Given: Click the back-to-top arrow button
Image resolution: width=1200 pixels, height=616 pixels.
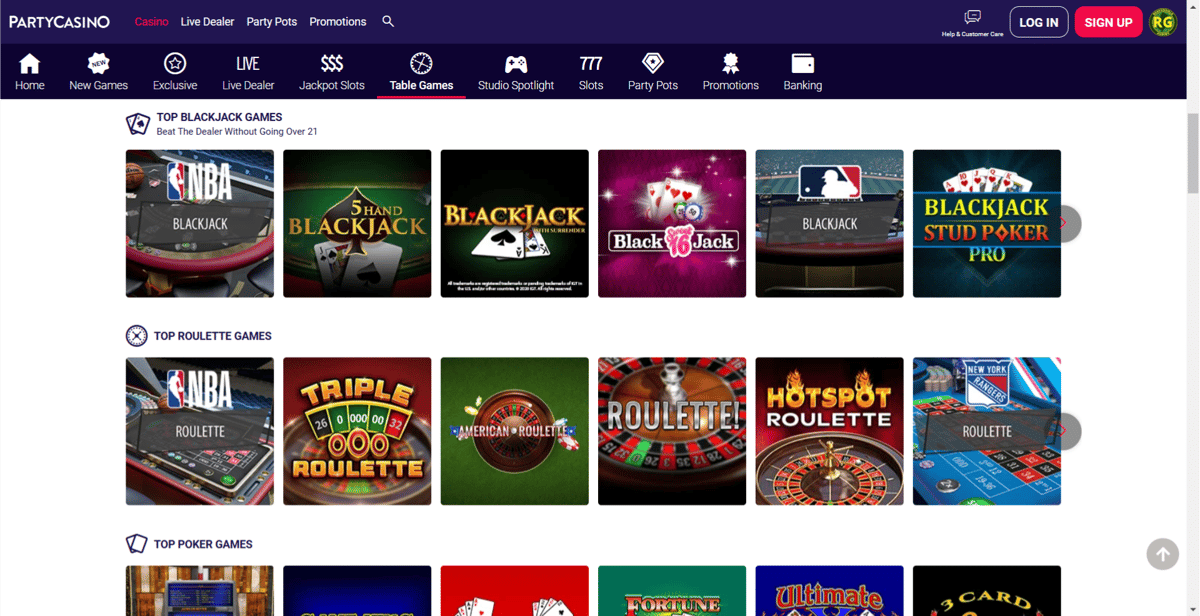Looking at the screenshot, I should click(1162, 554).
